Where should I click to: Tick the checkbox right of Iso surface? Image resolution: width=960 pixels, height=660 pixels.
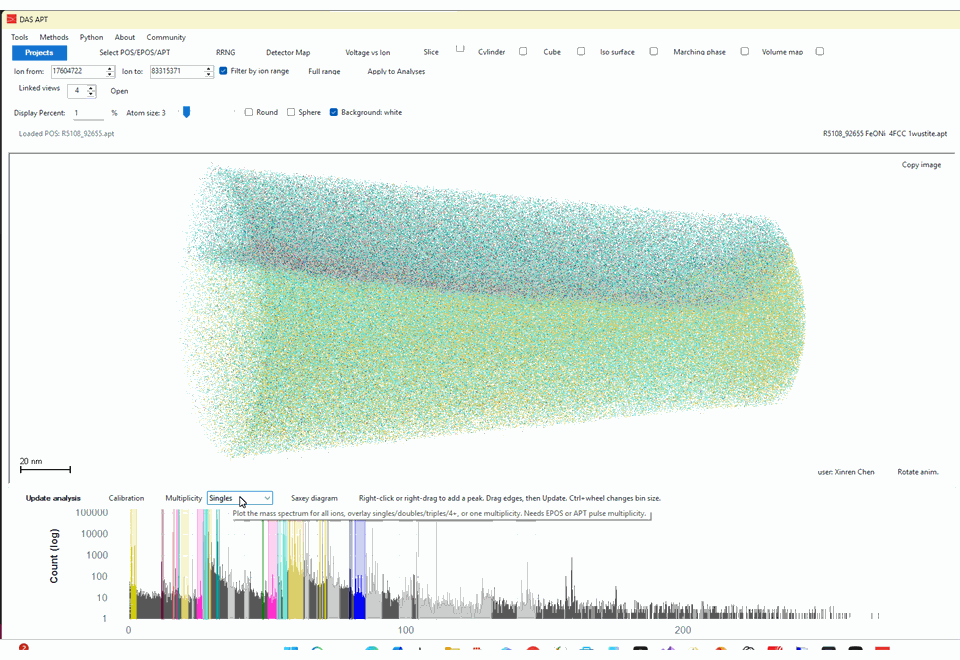[654, 51]
